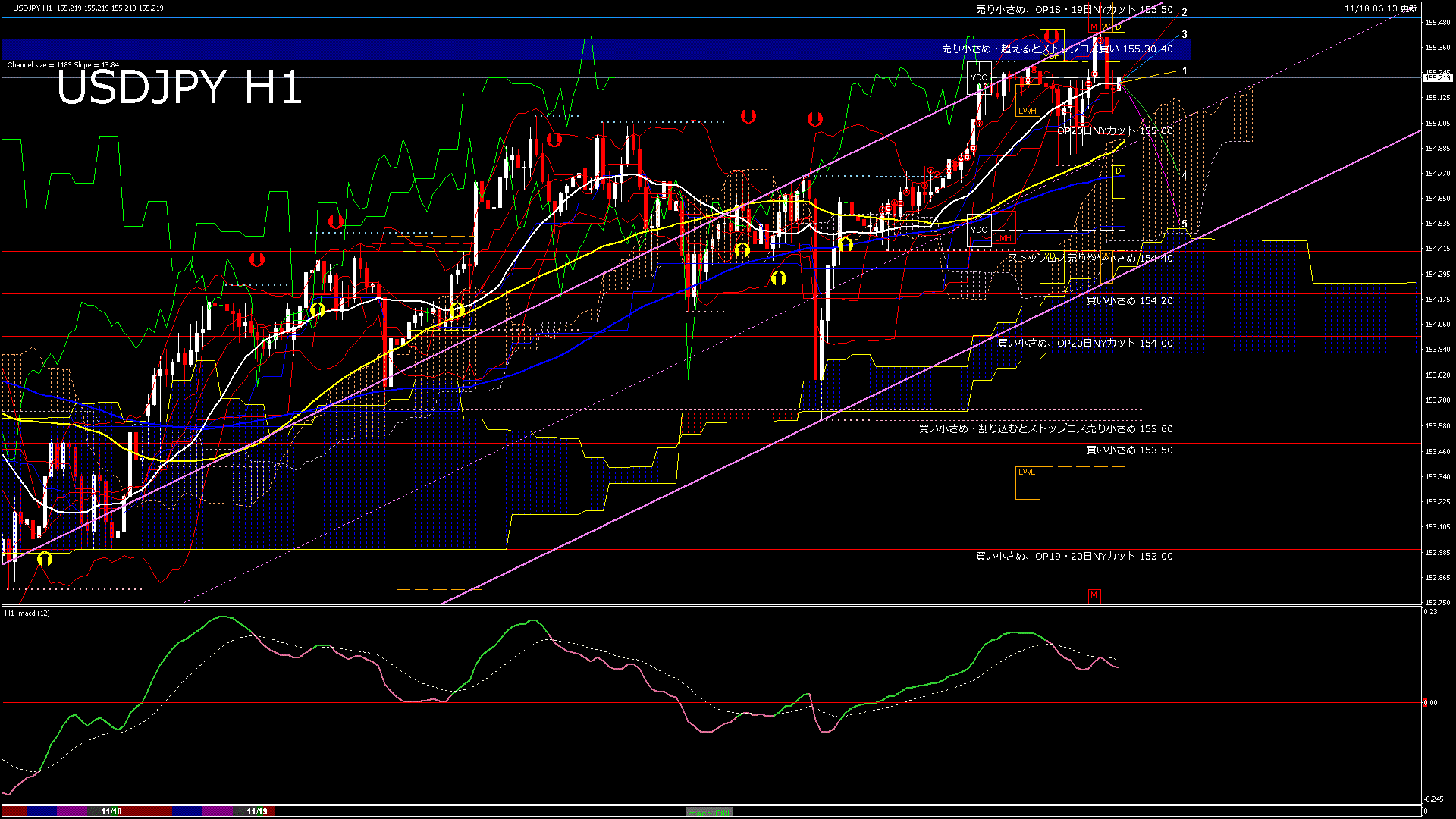The image size is (1456, 819).
Task: Select the white YDC marker box
Action: (x=979, y=77)
